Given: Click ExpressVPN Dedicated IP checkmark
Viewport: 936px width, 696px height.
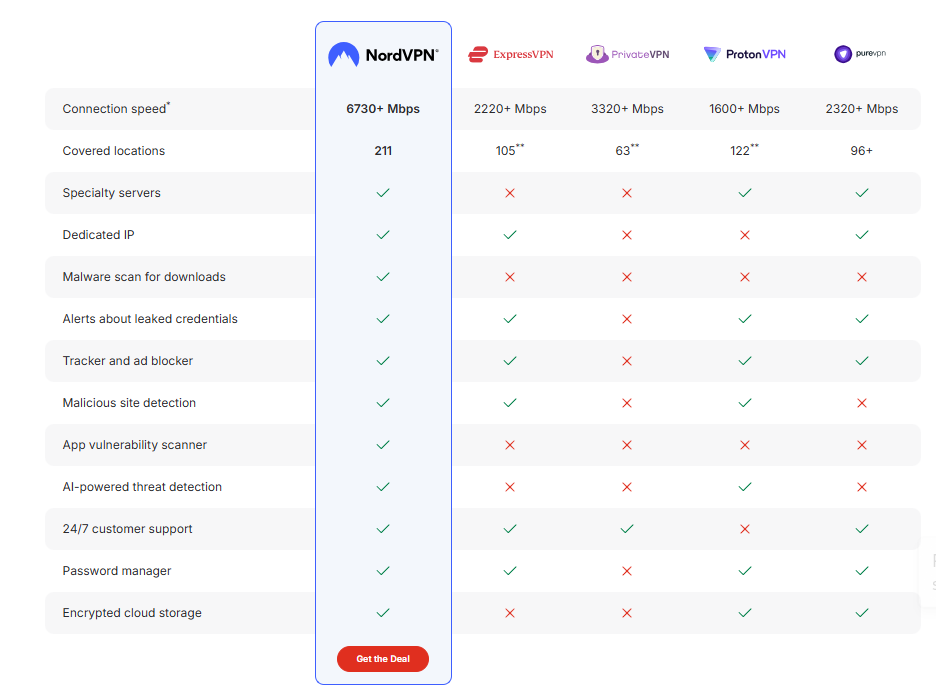Looking at the screenshot, I should (x=510, y=235).
